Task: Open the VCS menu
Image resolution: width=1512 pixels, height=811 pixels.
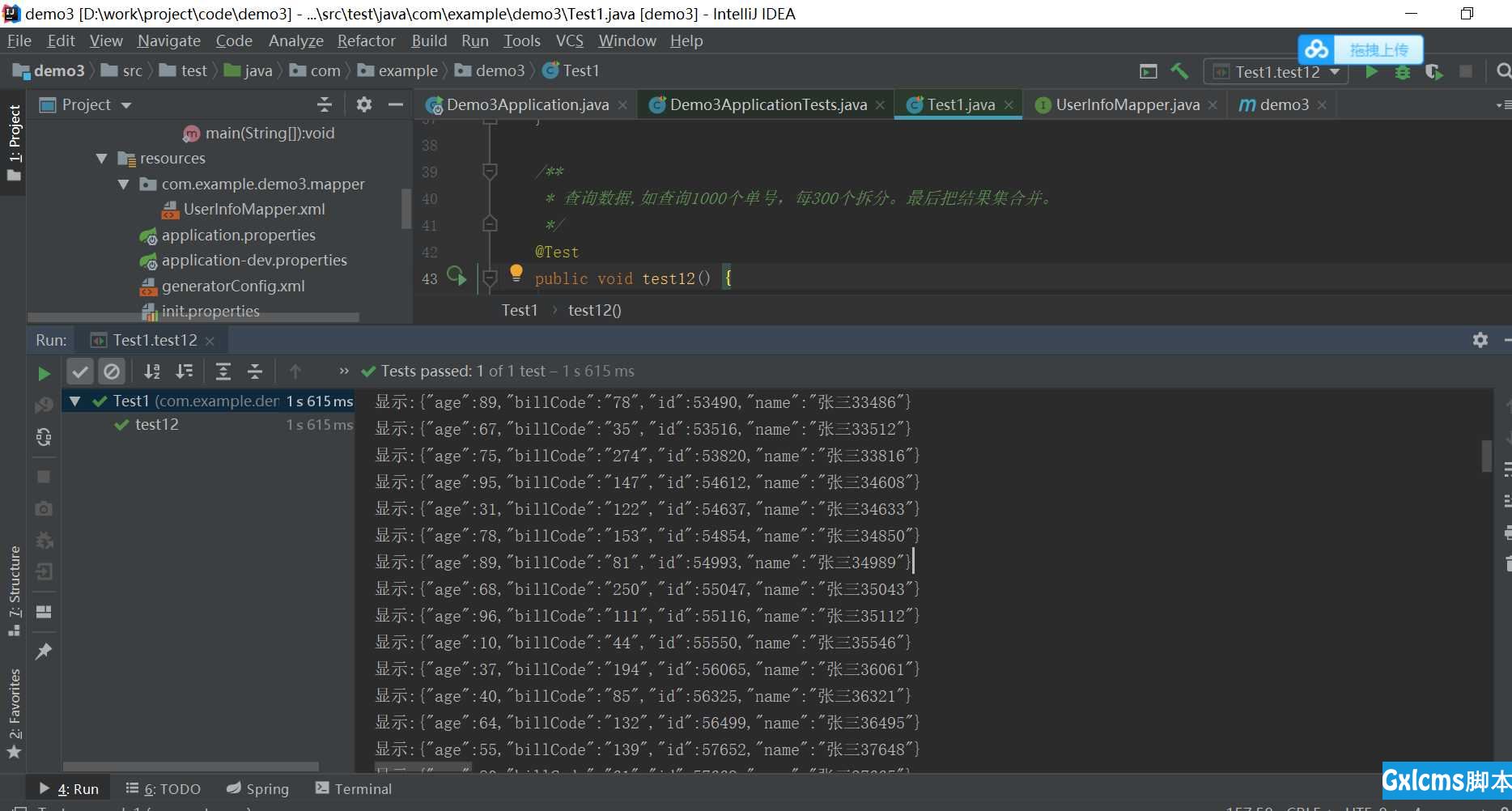Action: coord(569,40)
